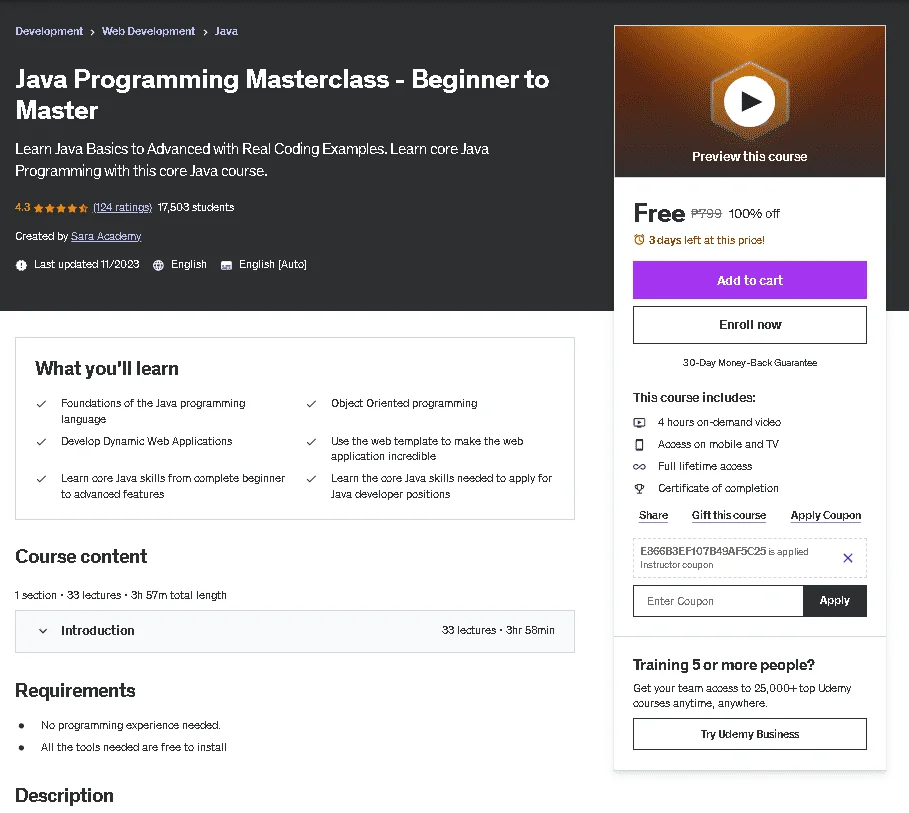Select Gift this course

pyautogui.click(x=729, y=516)
